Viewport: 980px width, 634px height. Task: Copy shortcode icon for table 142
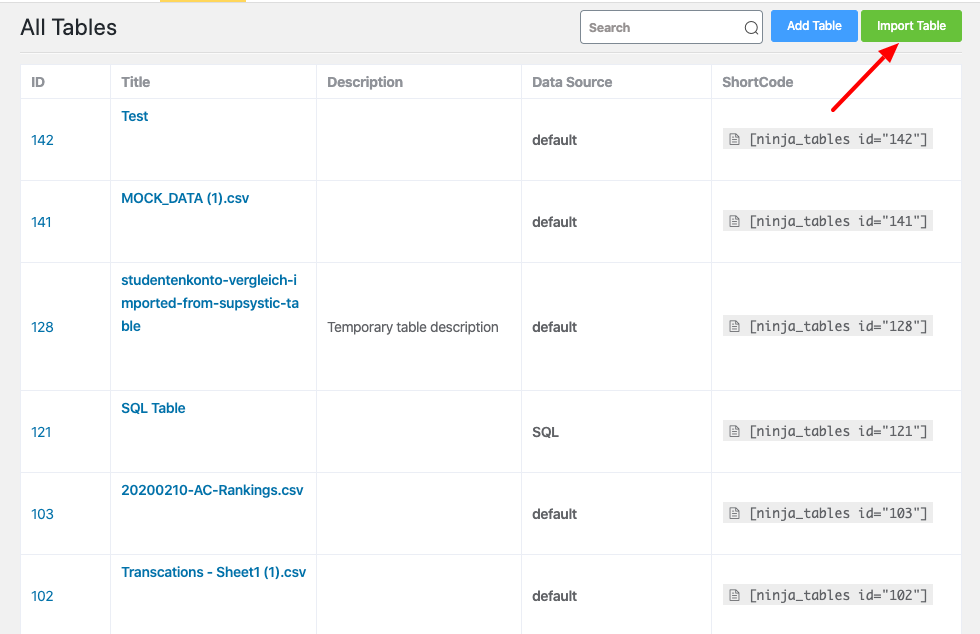(734, 140)
